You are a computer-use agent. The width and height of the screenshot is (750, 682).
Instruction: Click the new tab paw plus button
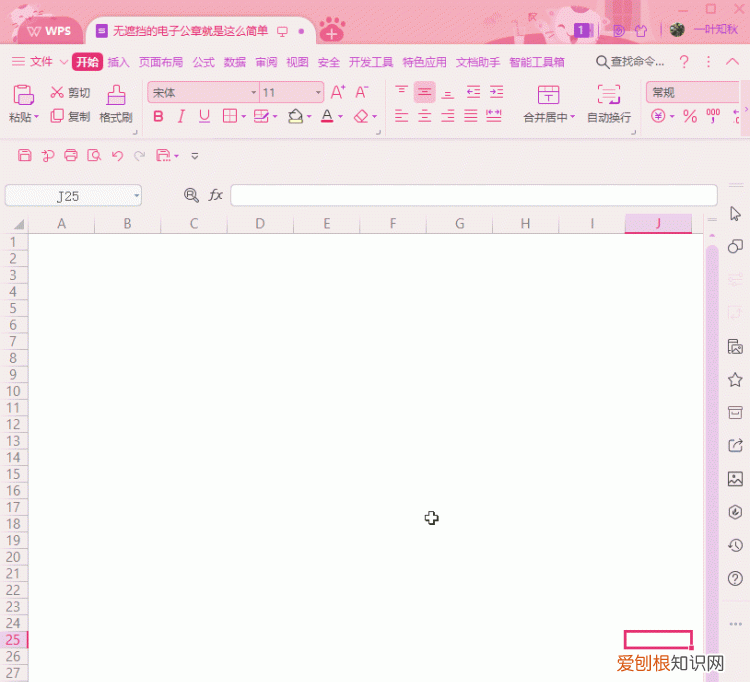332,30
